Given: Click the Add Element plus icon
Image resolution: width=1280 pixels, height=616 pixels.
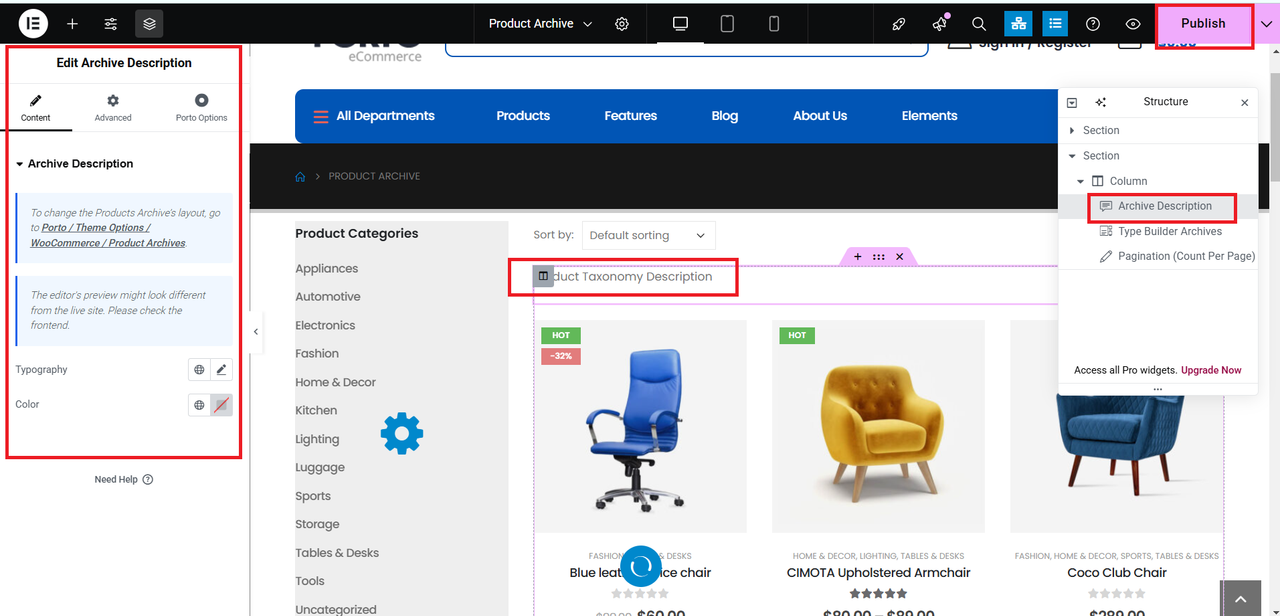Looking at the screenshot, I should point(72,23).
